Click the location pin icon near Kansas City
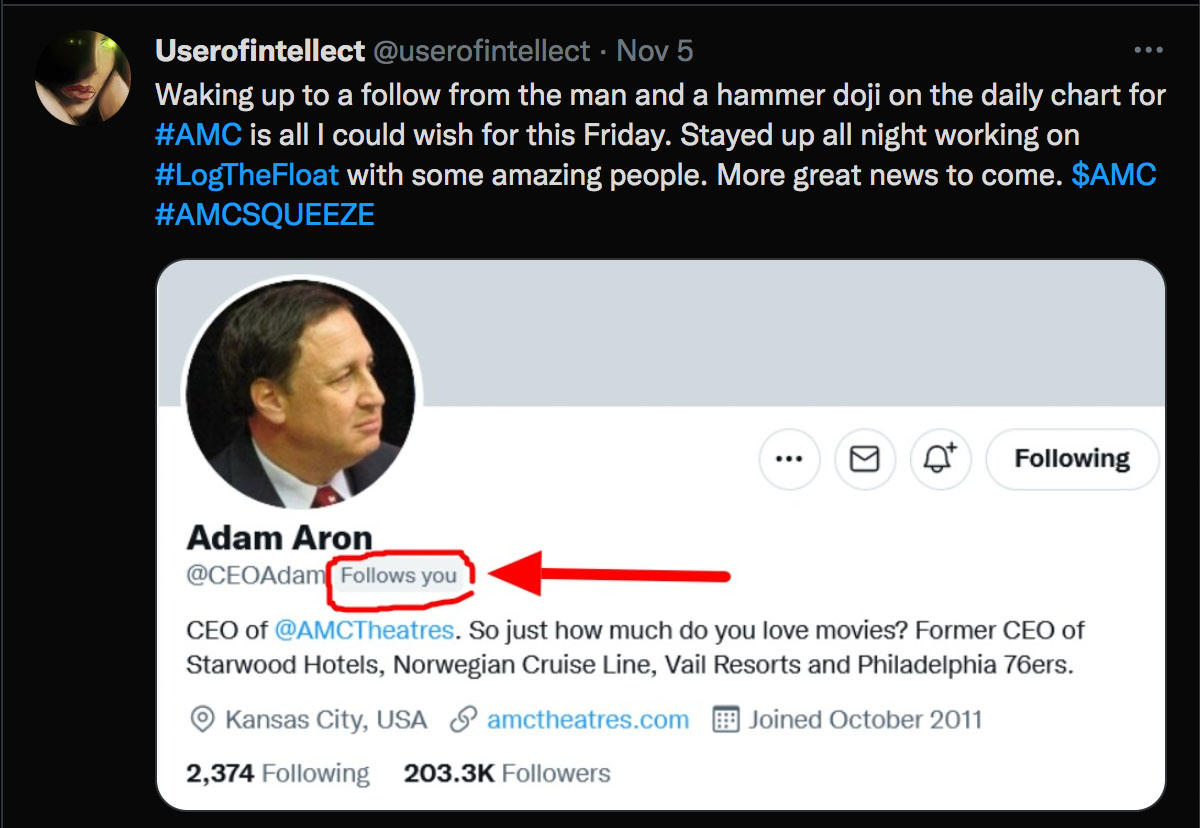Screen dimensions: 1200x828 [201, 719]
